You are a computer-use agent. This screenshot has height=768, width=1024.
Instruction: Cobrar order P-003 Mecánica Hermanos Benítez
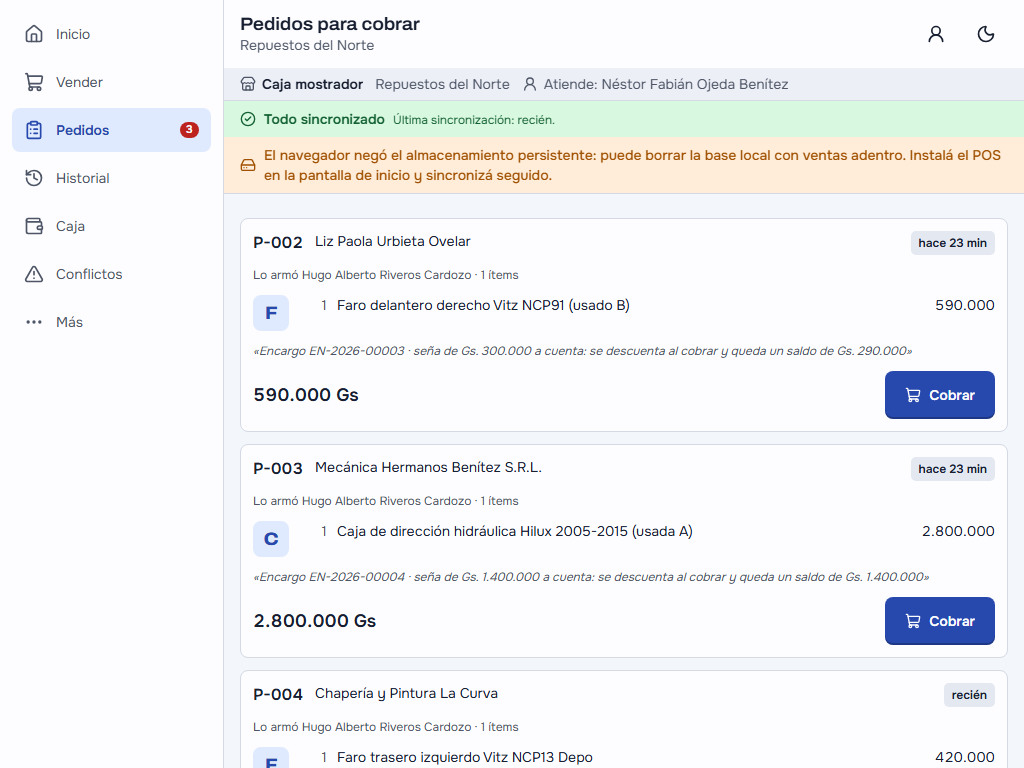(940, 621)
